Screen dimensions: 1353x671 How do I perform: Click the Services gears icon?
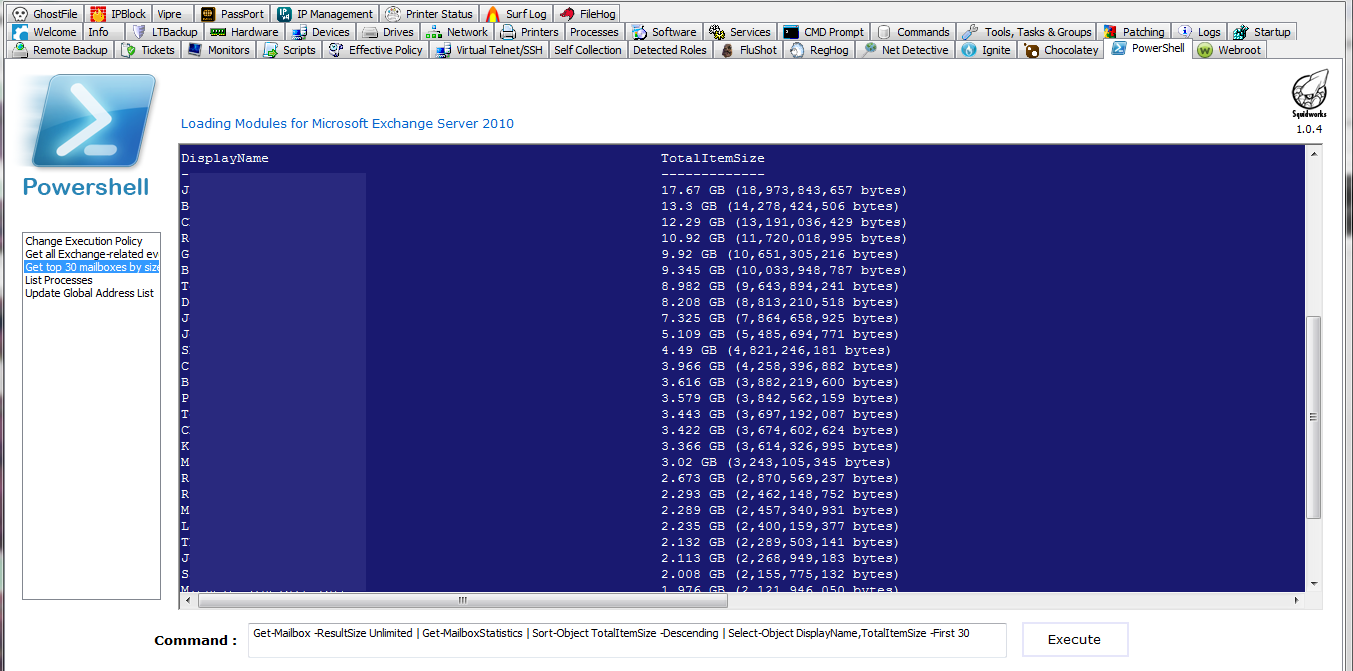point(716,32)
